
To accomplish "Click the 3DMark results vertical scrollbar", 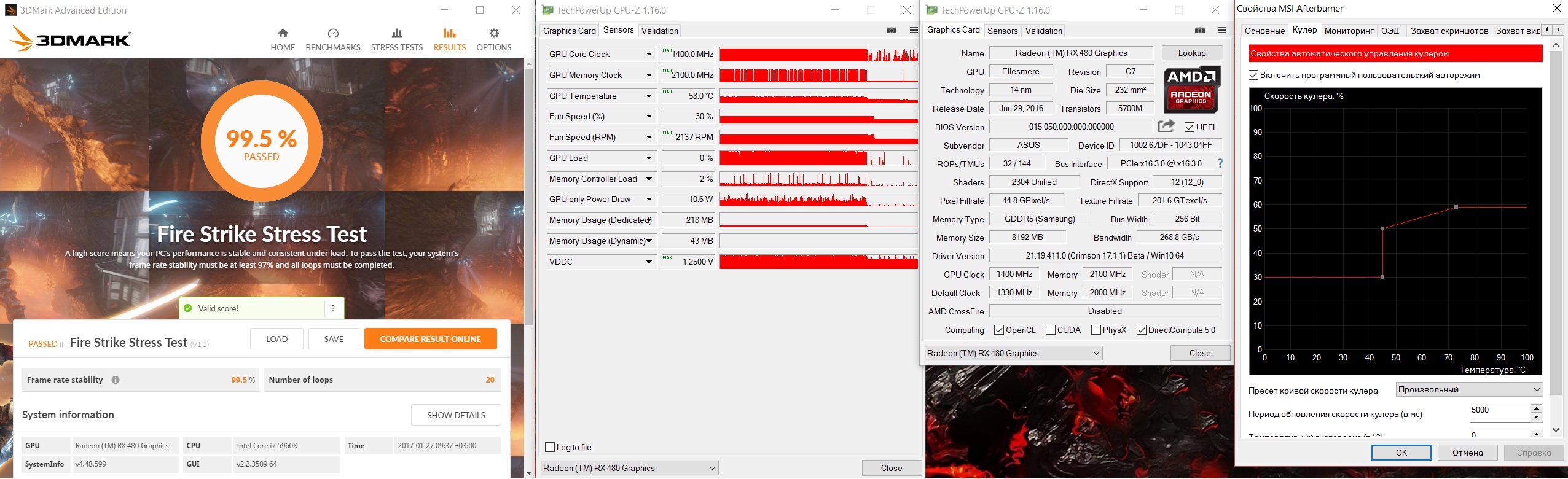I will 530,197.
